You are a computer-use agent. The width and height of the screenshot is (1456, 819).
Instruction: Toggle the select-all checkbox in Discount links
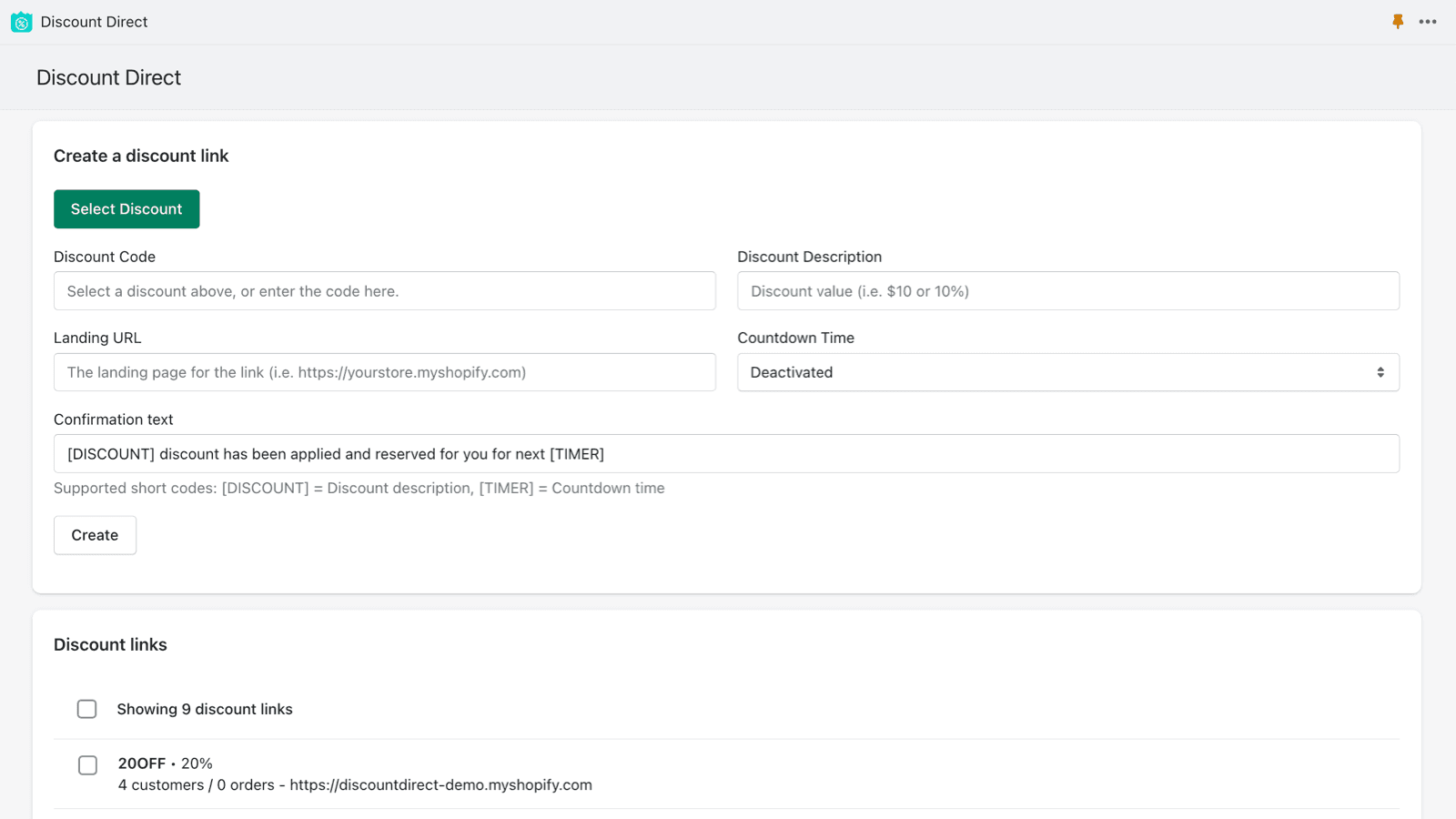point(86,709)
